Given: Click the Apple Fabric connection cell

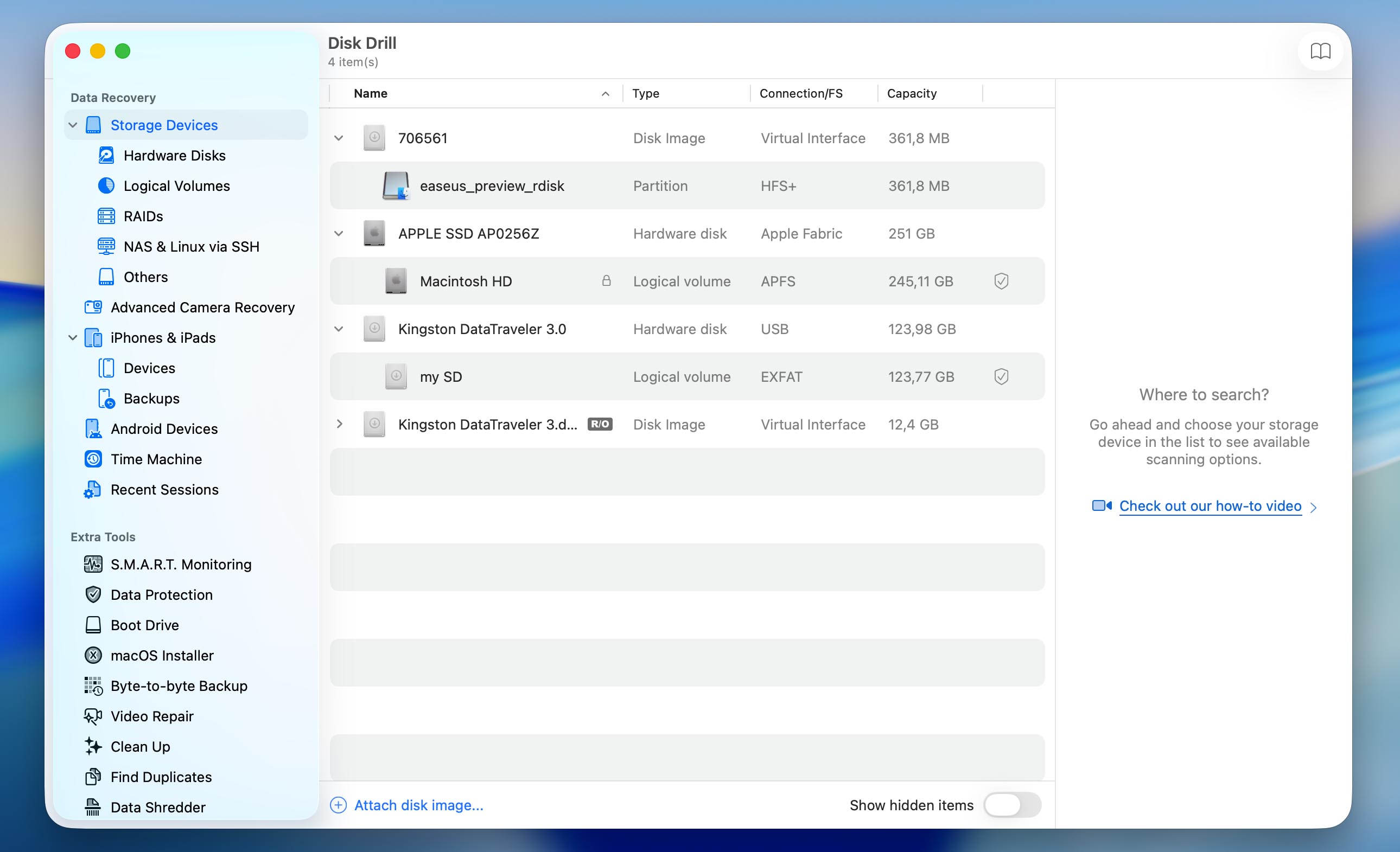Looking at the screenshot, I should [x=801, y=233].
